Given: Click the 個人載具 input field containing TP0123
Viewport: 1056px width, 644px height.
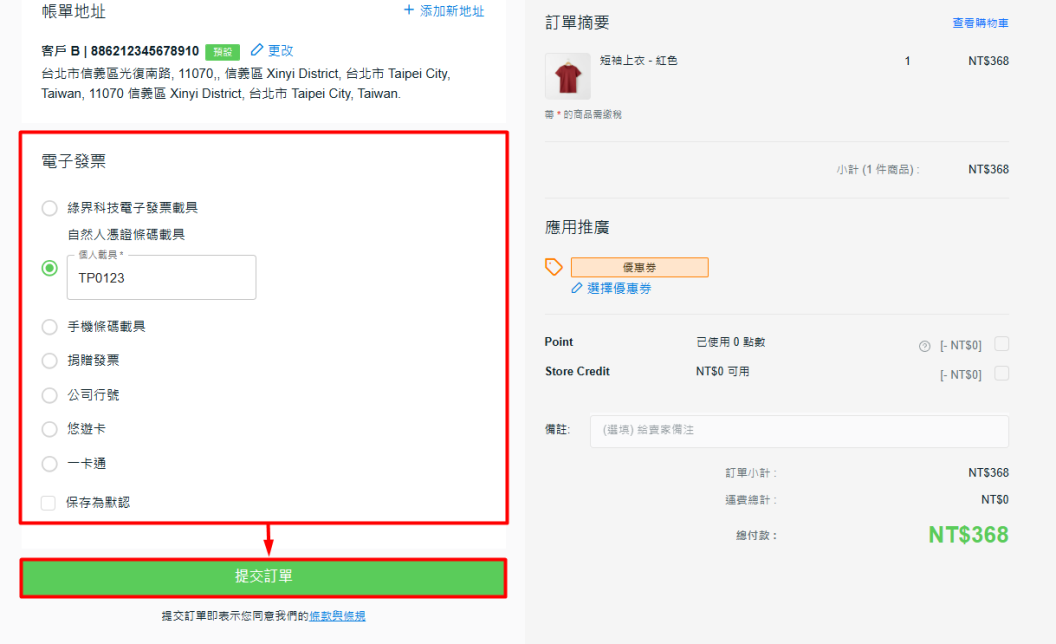Looking at the screenshot, I should pos(162,278).
